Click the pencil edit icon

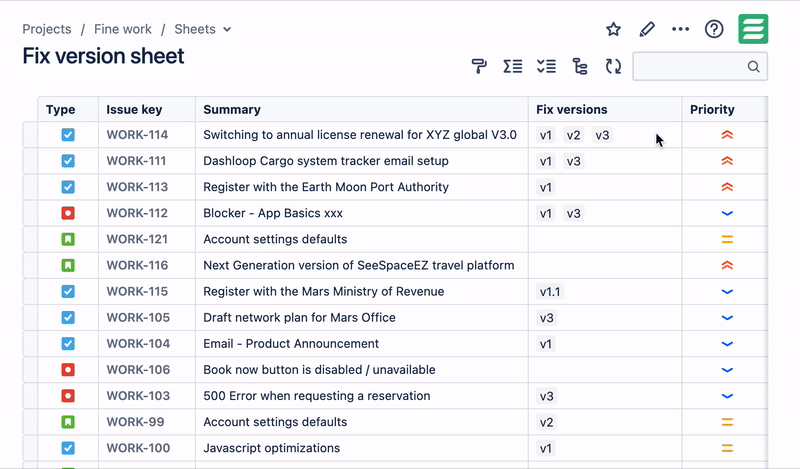click(646, 29)
